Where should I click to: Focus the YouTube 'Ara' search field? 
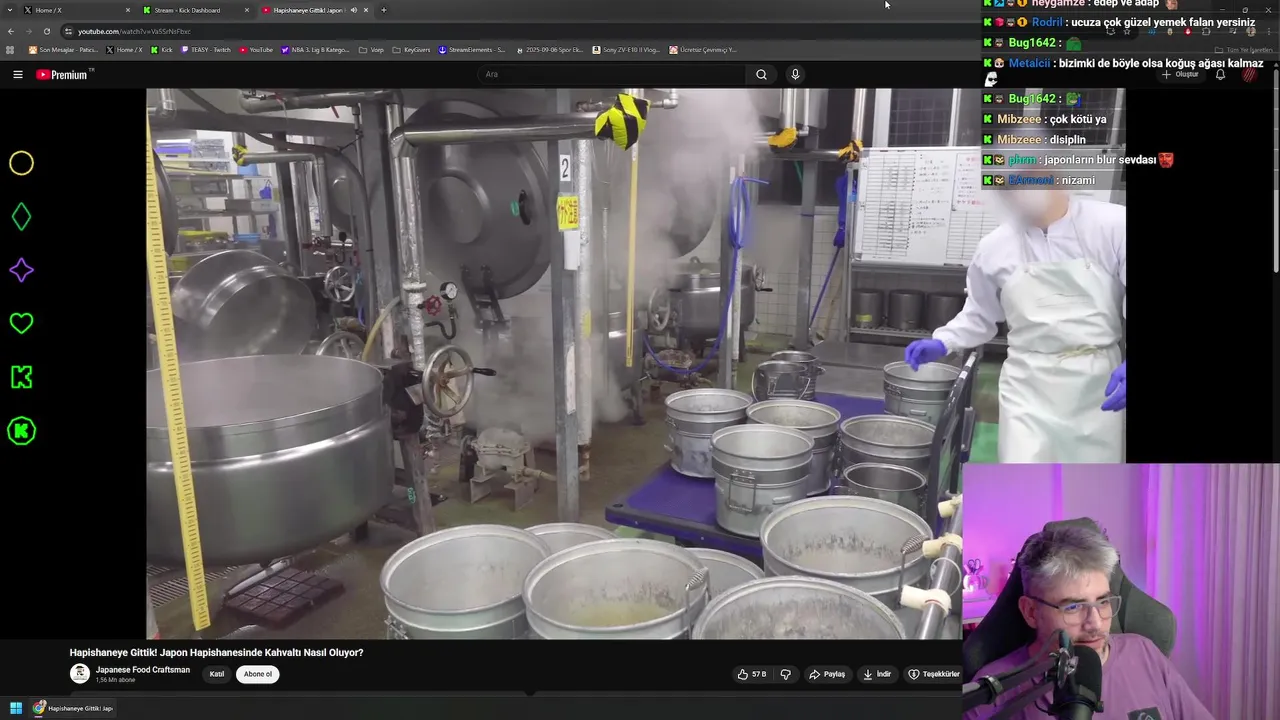point(612,74)
